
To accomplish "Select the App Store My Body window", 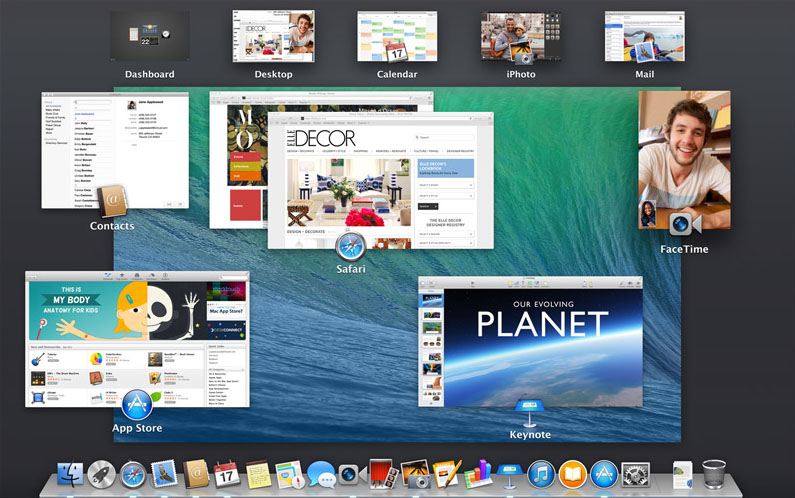I will [137, 339].
